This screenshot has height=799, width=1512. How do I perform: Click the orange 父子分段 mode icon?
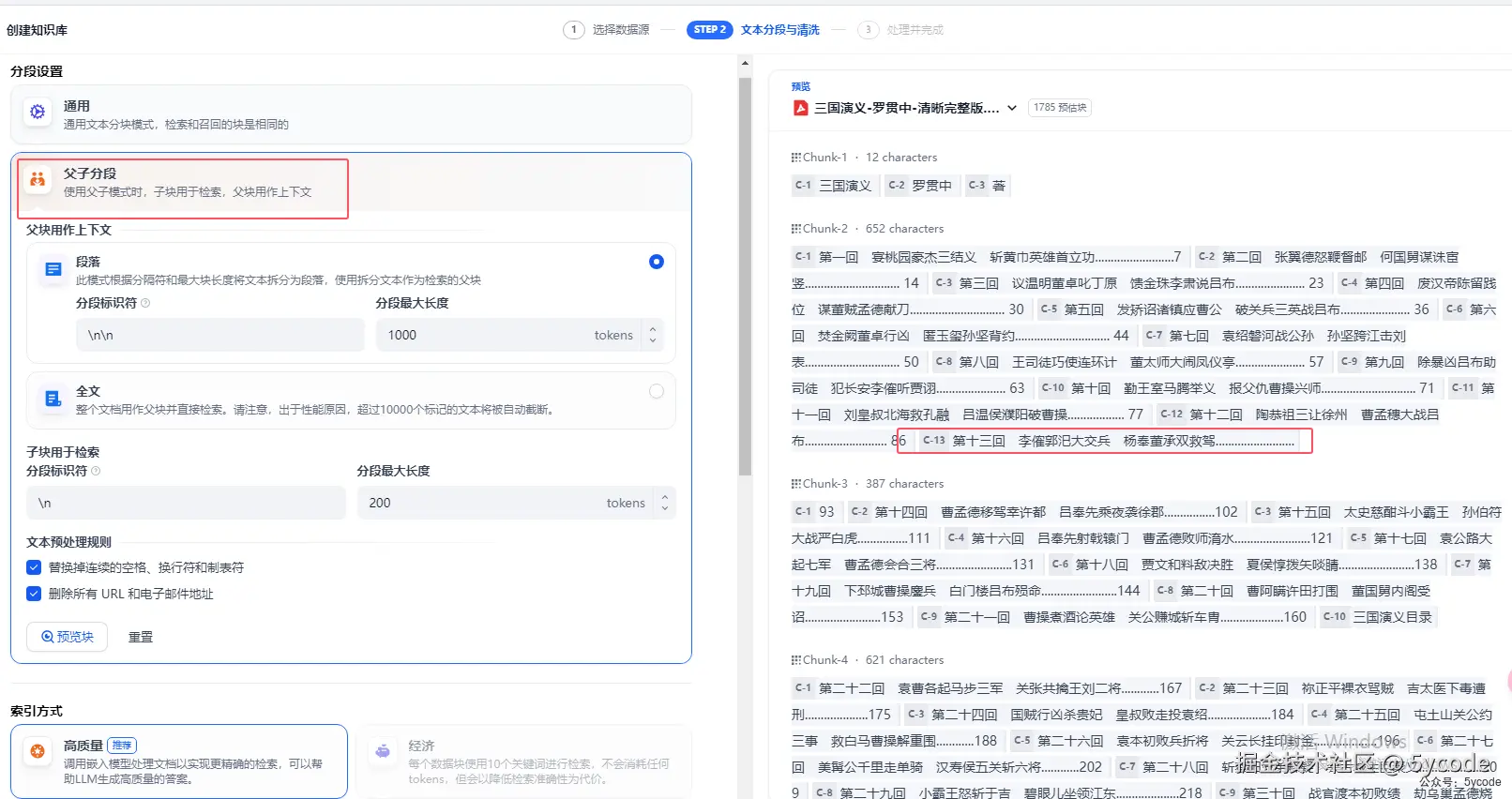pyautogui.click(x=38, y=179)
